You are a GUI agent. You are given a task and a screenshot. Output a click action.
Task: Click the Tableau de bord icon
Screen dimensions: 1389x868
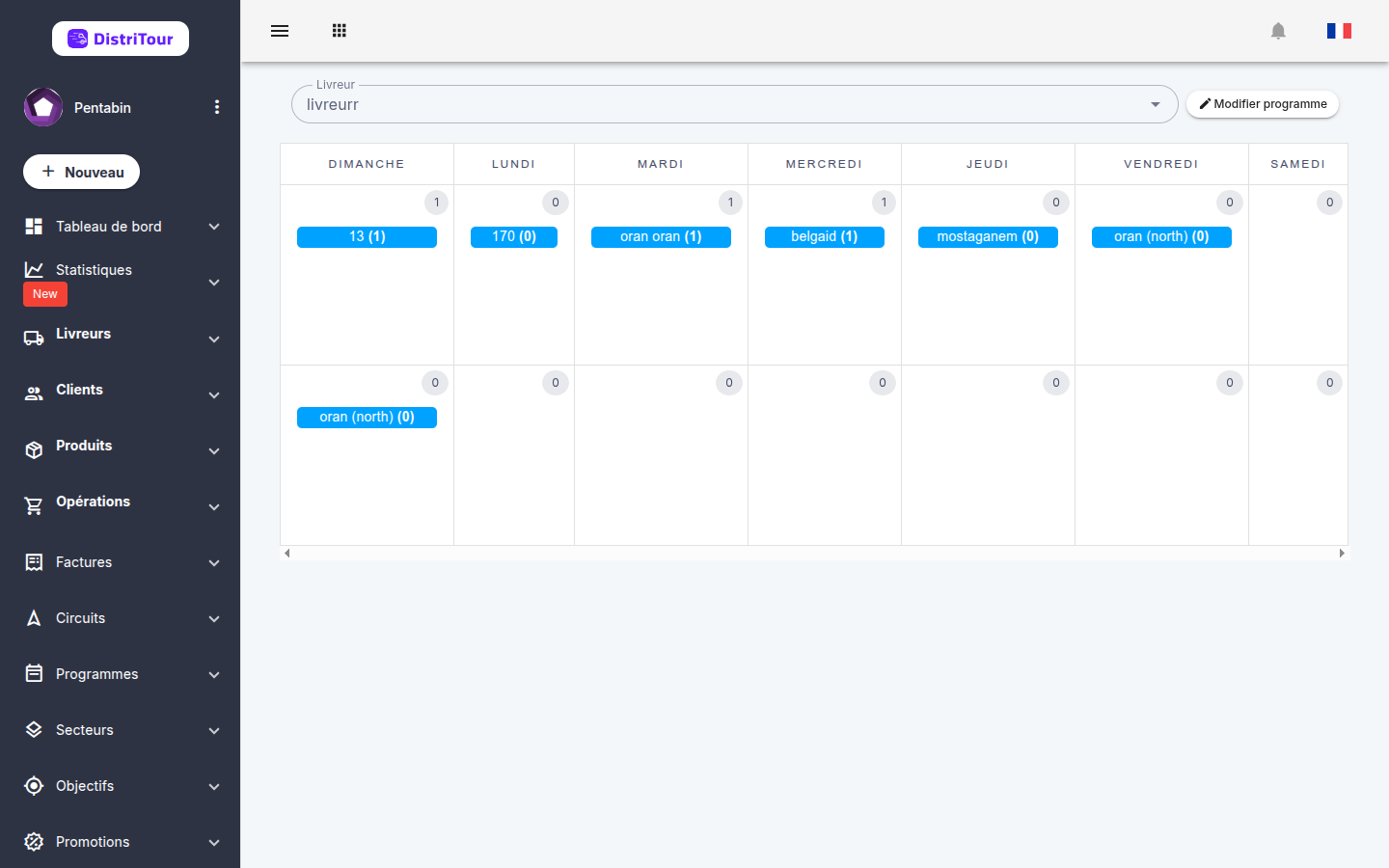pos(34,227)
